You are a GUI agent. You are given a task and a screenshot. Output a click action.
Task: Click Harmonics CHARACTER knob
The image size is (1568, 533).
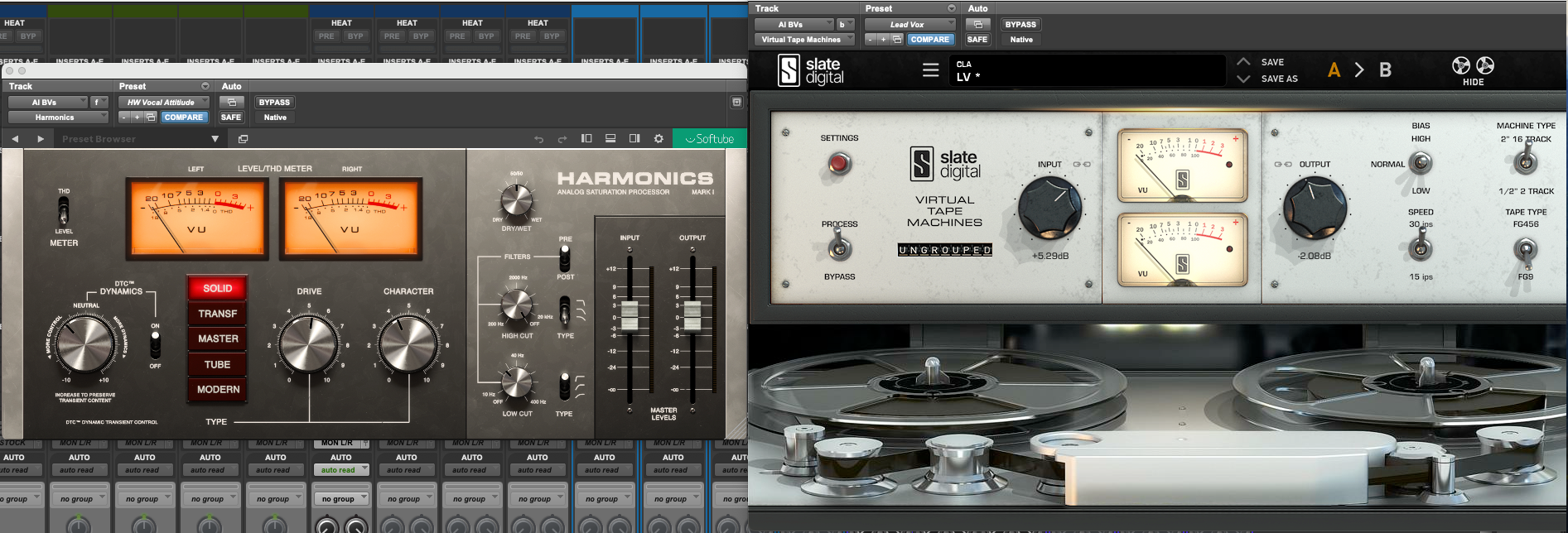pyautogui.click(x=408, y=343)
